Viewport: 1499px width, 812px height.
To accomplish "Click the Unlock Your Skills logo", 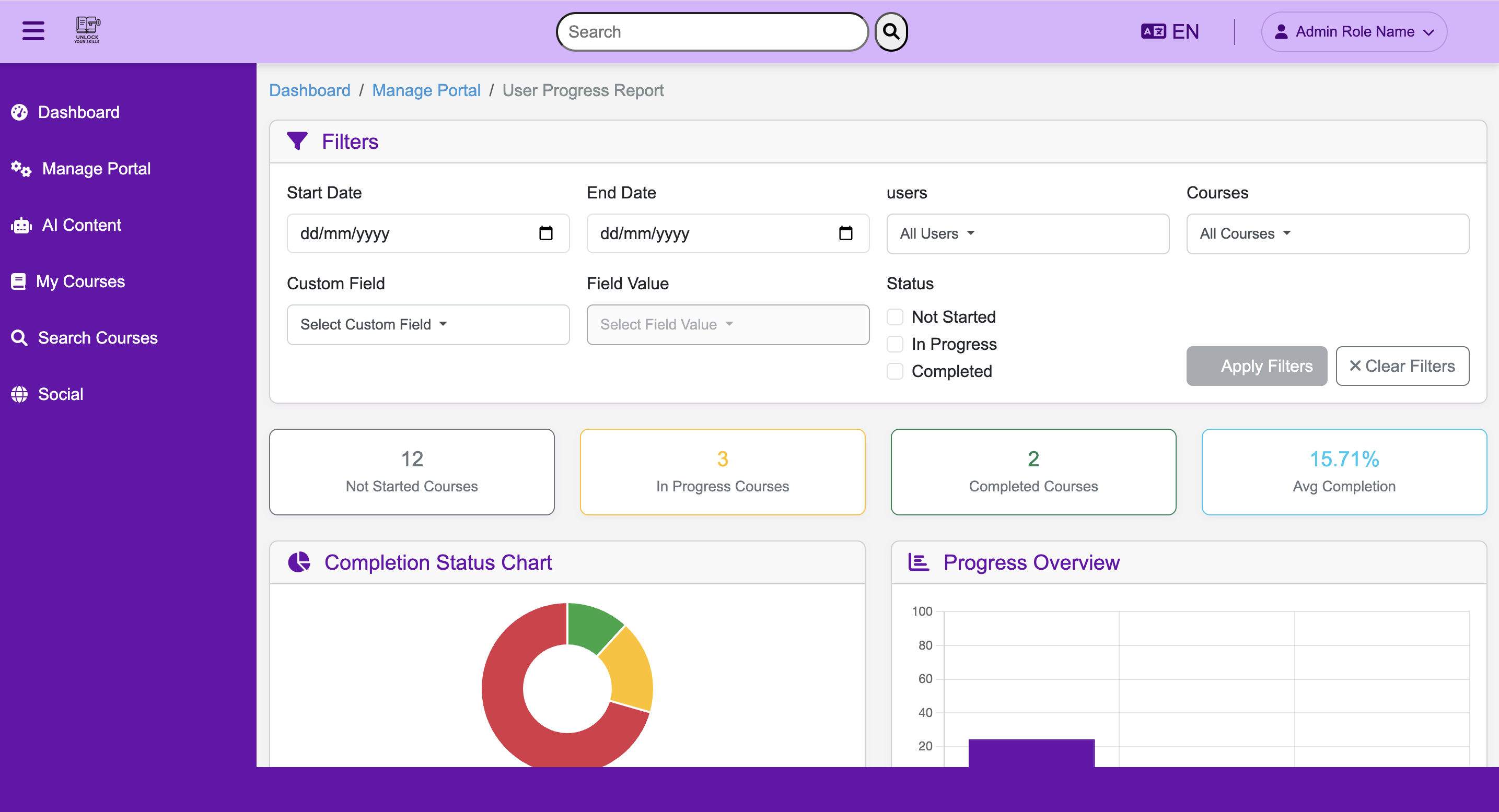I will coord(87,29).
